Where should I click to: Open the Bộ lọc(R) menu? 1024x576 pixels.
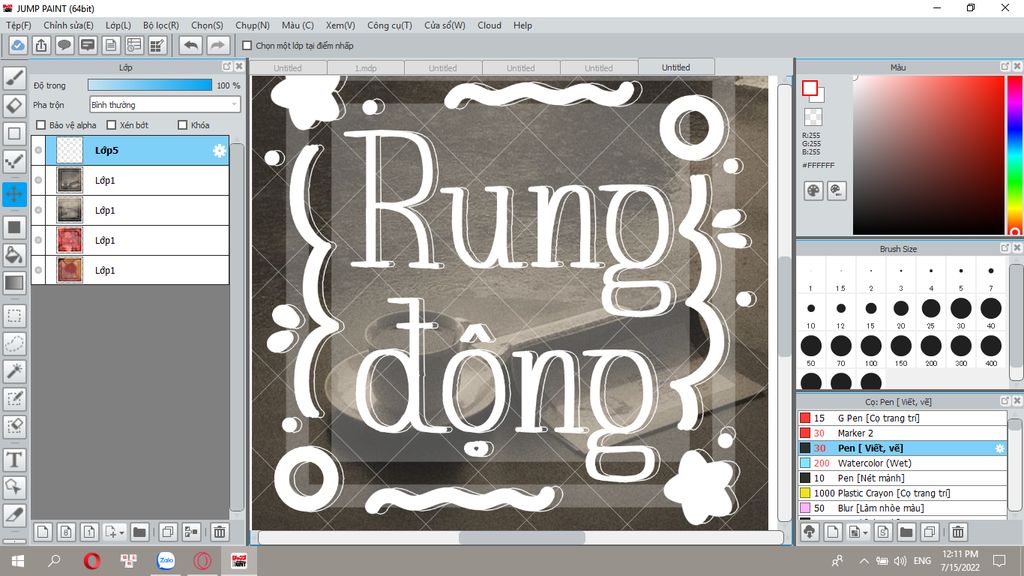tap(161, 25)
